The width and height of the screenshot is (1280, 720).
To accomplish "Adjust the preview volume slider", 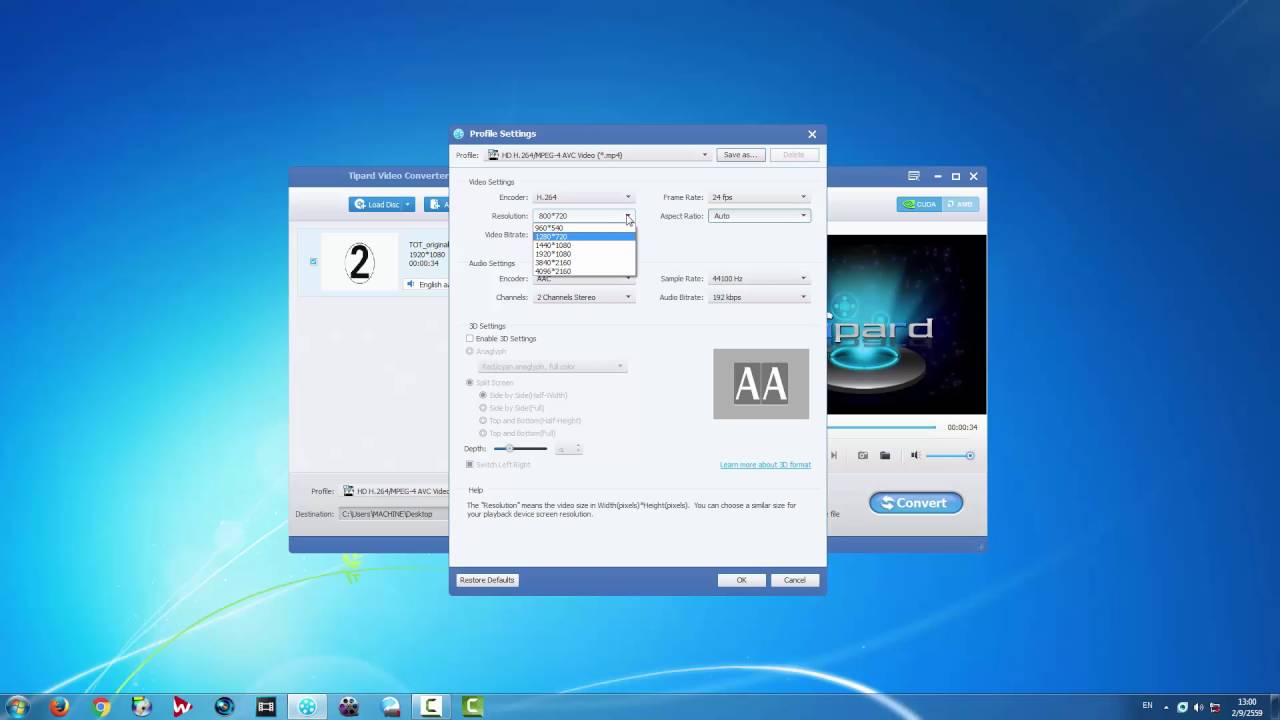I will coord(950,456).
